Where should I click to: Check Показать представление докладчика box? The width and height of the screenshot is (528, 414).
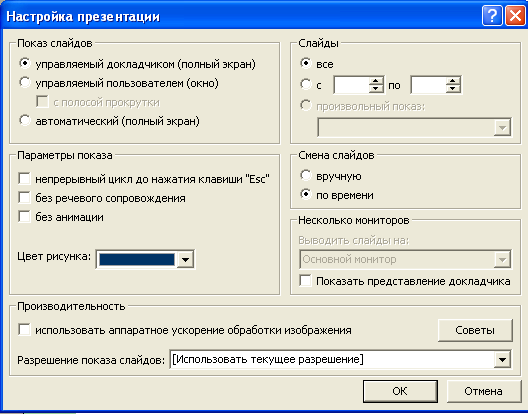pyautogui.click(x=305, y=280)
